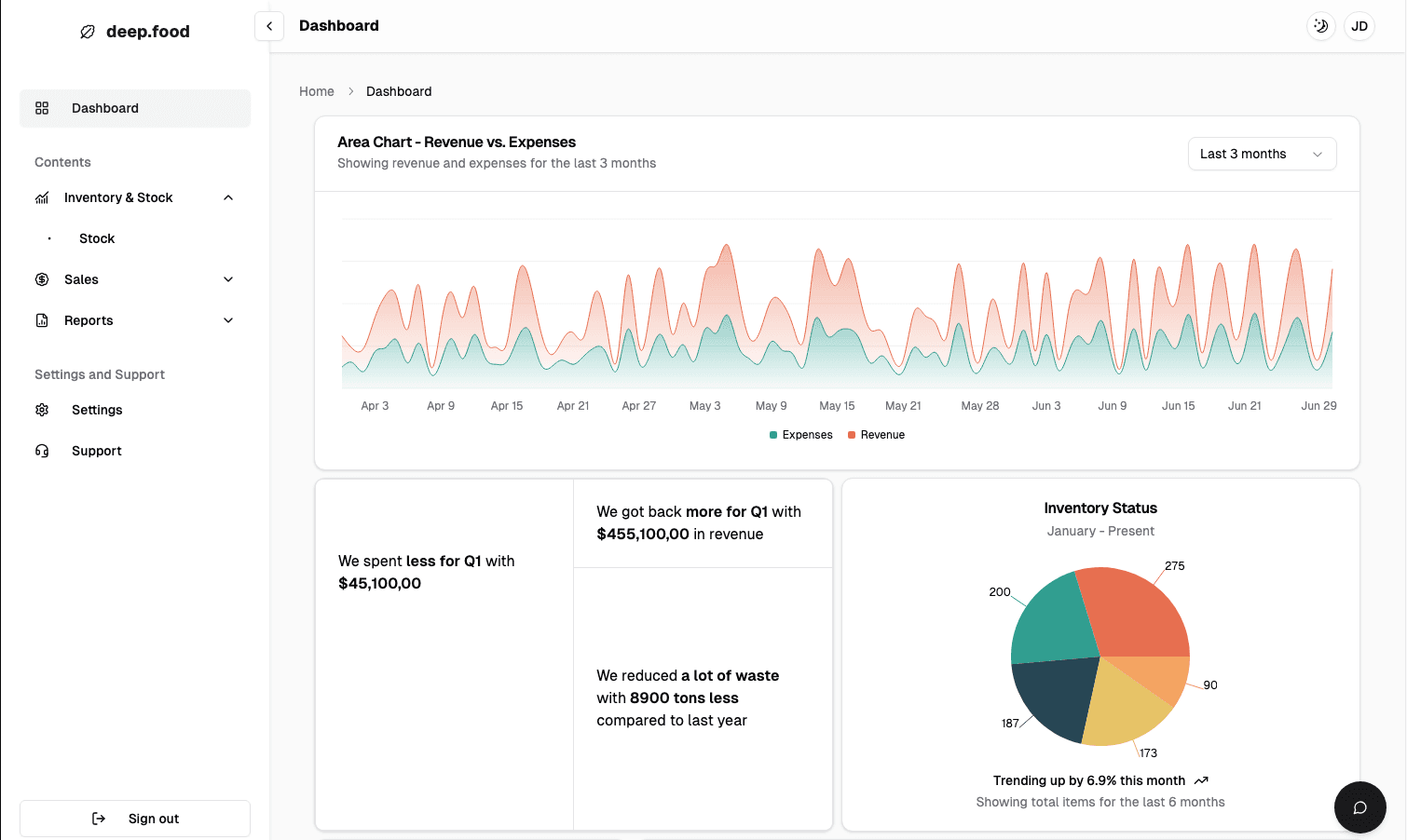1407x840 pixels.
Task: Toggle the dark mode theme switcher
Action: [x=1320, y=26]
